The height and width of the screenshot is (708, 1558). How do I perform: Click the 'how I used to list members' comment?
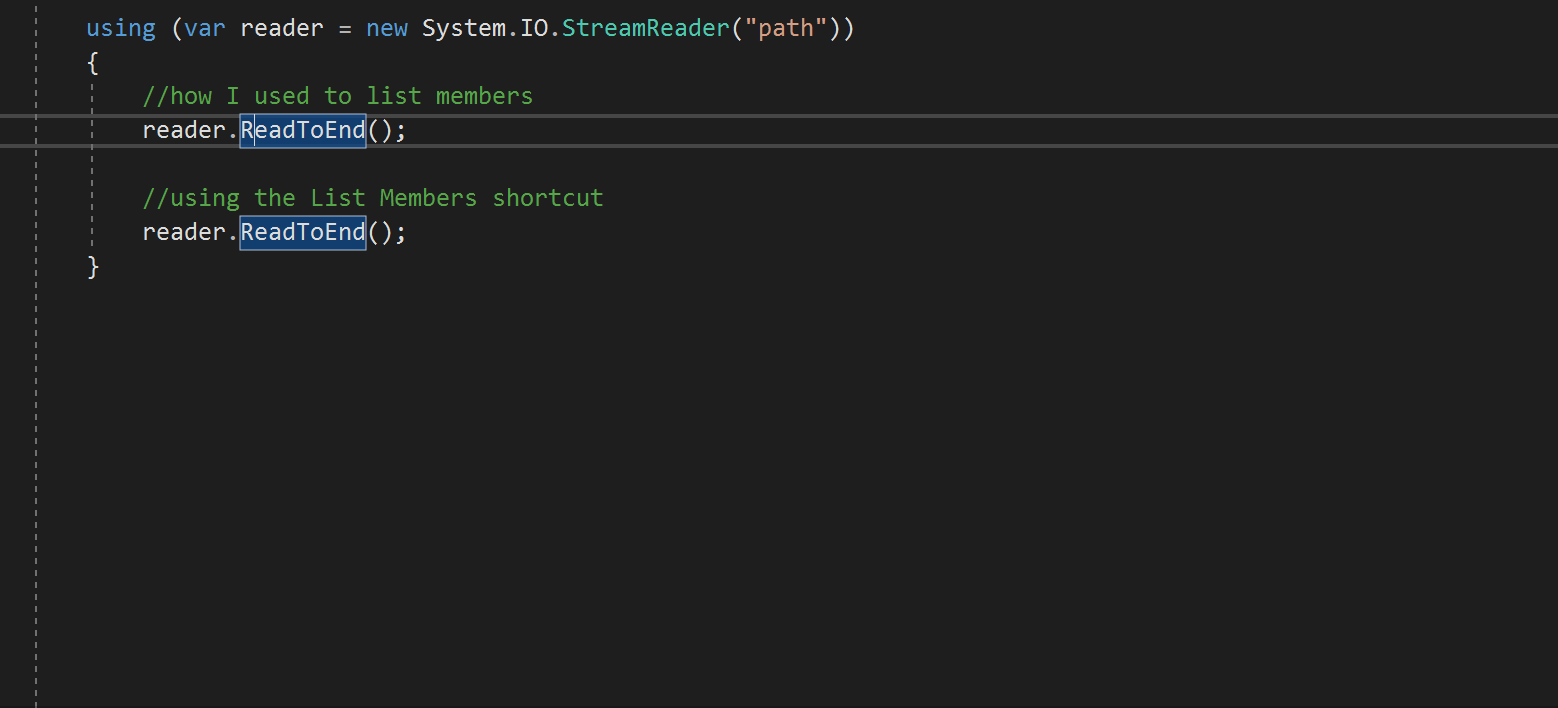338,96
